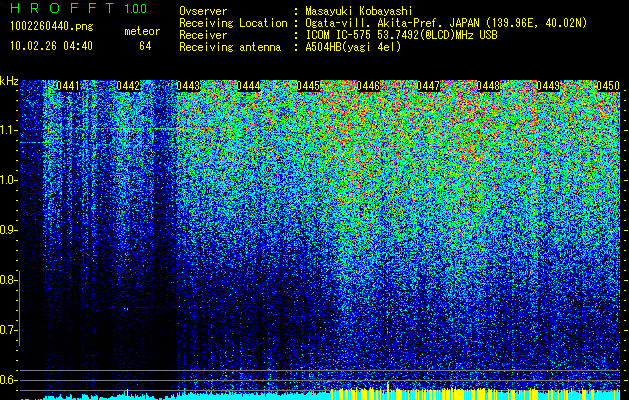Screen dimensions: 629x400
Task: Click the A504HB(yagi 4el) antenna text
Action: [x=353, y=47]
